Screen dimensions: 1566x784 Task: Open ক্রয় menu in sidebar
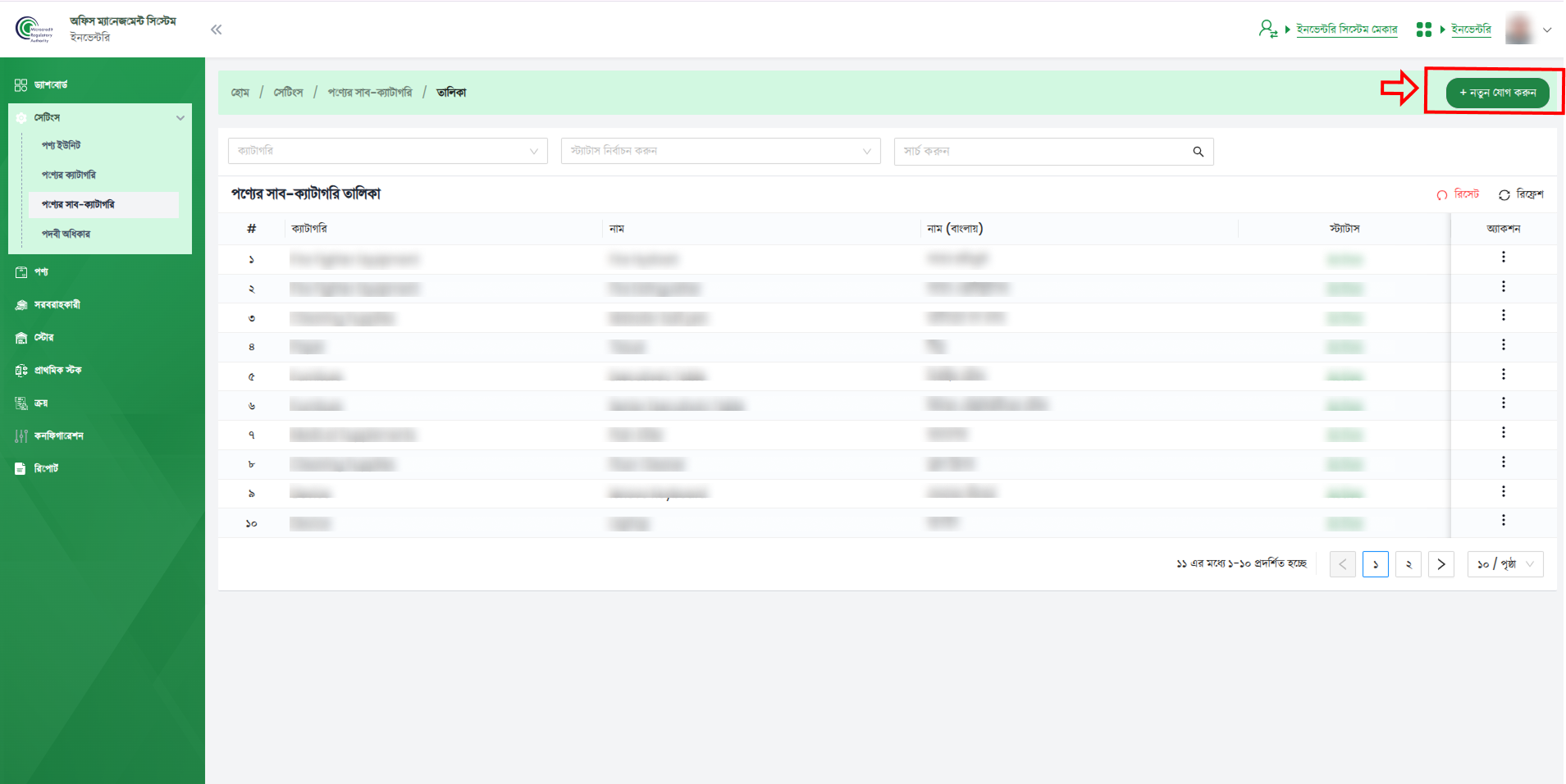41,403
